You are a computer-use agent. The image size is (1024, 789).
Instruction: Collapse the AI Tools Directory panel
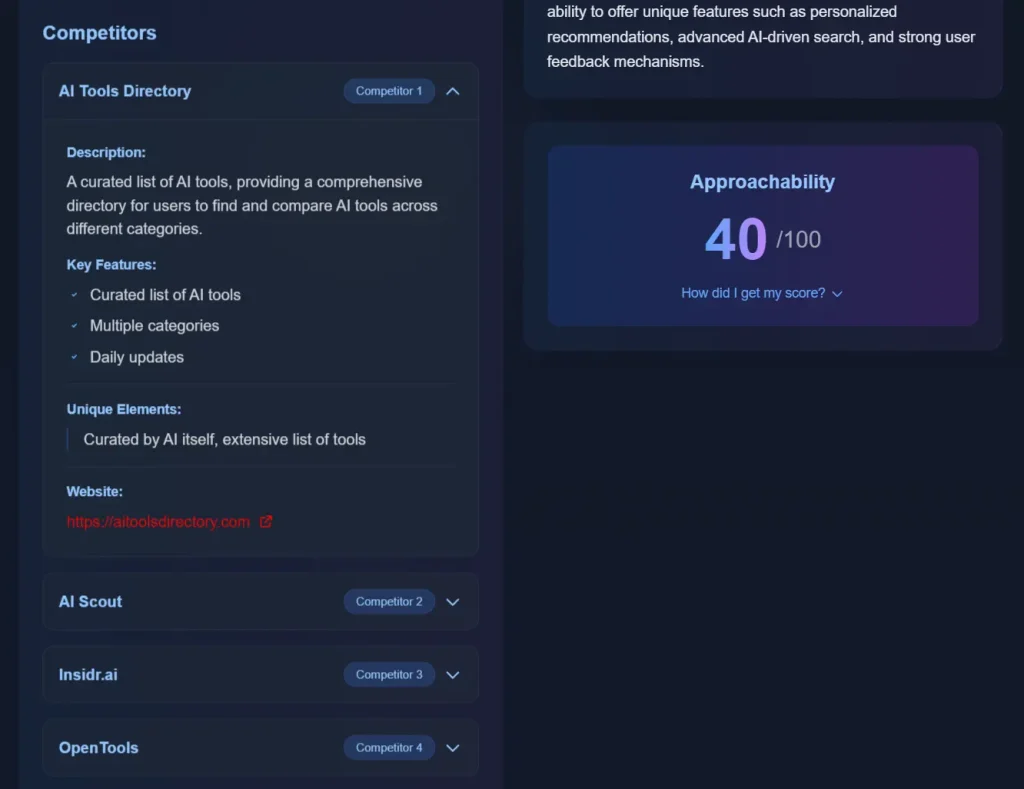[452, 91]
